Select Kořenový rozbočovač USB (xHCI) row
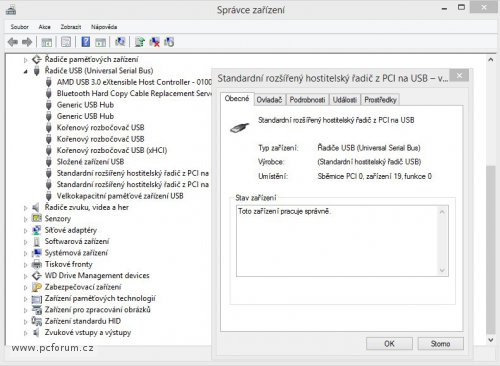The image size is (500, 366). pyautogui.click(x=112, y=150)
